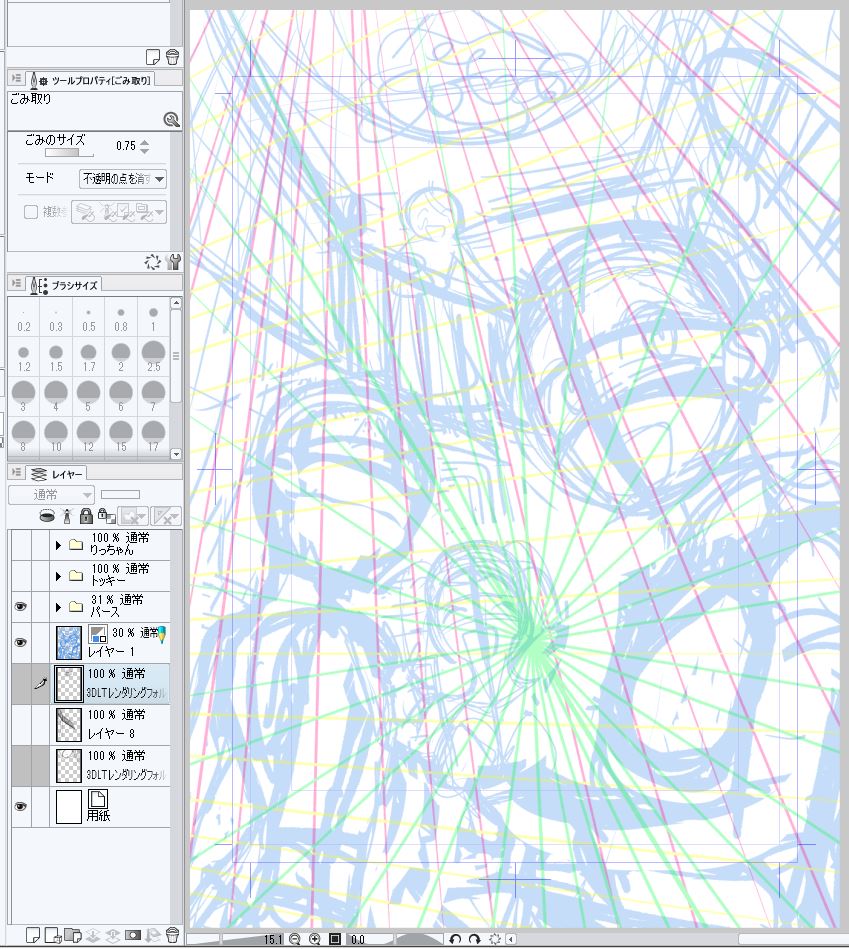This screenshot has height=949, width=849.
Task: Lock layer with padlock icon
Action: 87,516
